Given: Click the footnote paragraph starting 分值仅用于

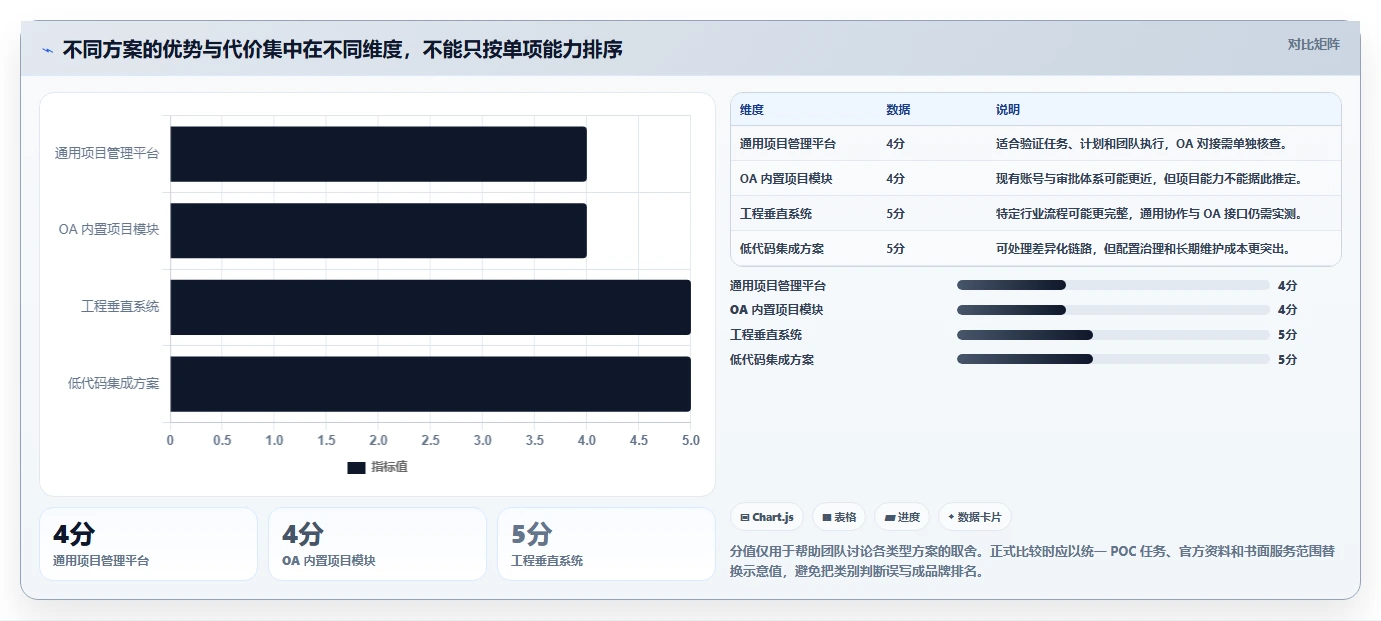Looking at the screenshot, I should click(1033, 562).
